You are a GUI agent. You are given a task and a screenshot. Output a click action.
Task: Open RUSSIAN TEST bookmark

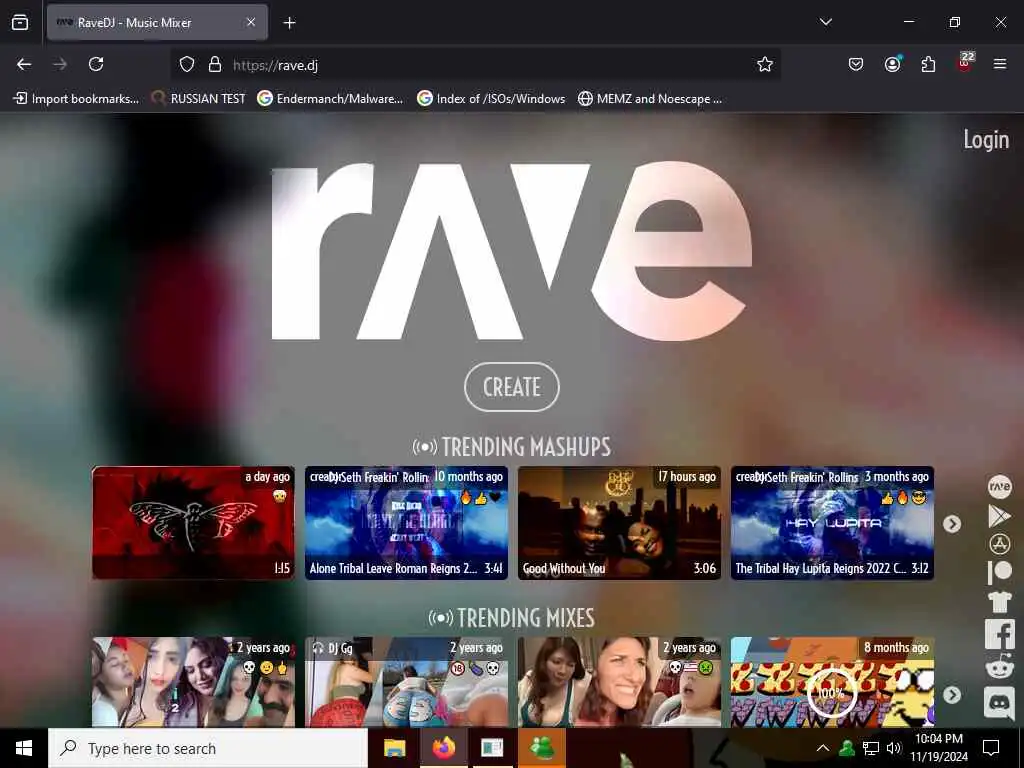tap(198, 99)
